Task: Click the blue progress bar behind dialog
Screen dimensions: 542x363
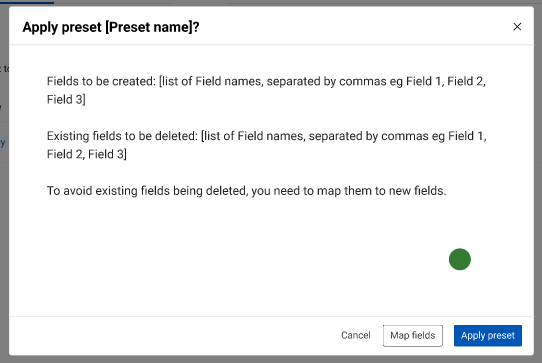Action: click(x=27, y=2)
